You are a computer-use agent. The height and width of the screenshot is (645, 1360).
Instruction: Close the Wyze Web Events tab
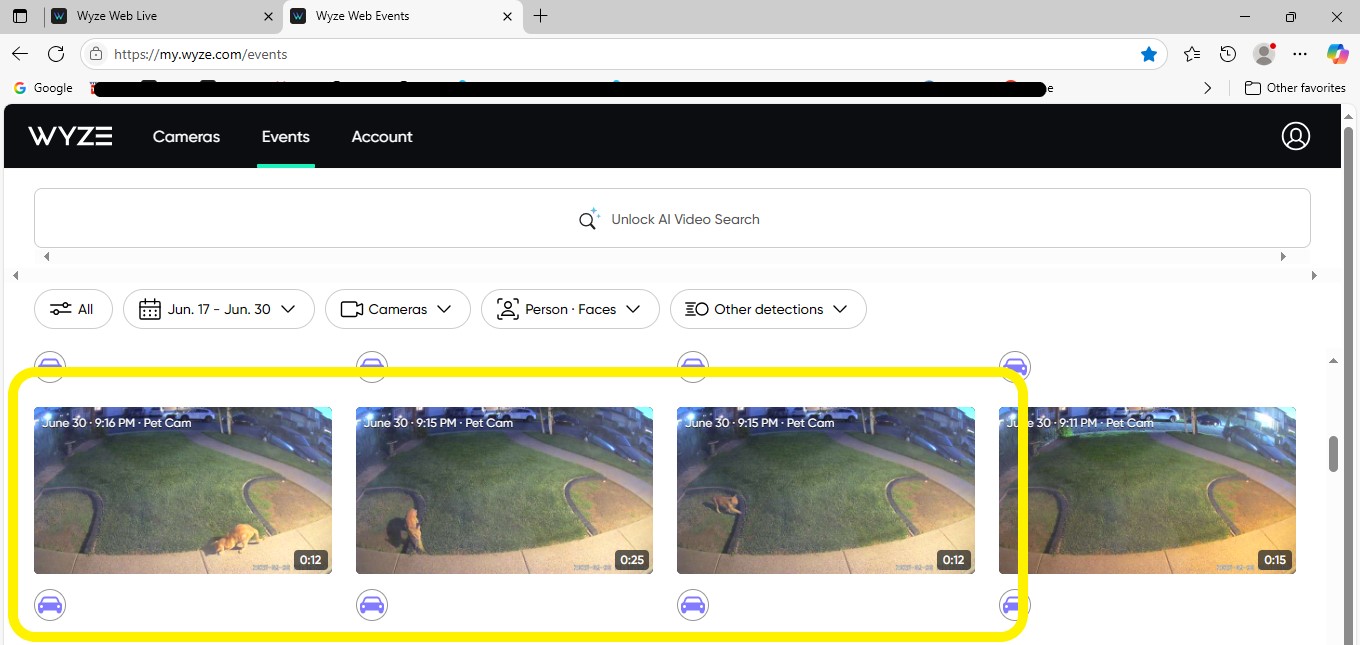[507, 16]
